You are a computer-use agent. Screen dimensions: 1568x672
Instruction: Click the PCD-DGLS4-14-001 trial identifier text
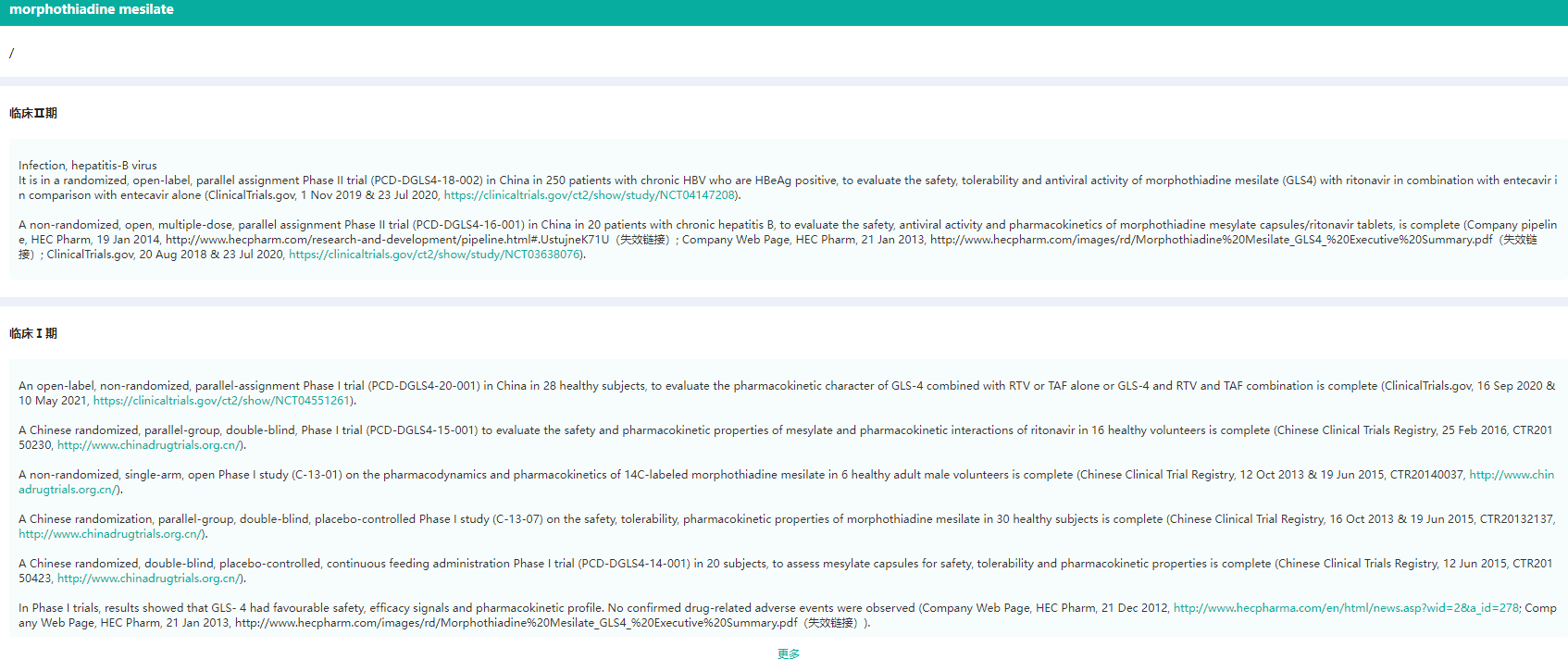pyautogui.click(x=634, y=564)
